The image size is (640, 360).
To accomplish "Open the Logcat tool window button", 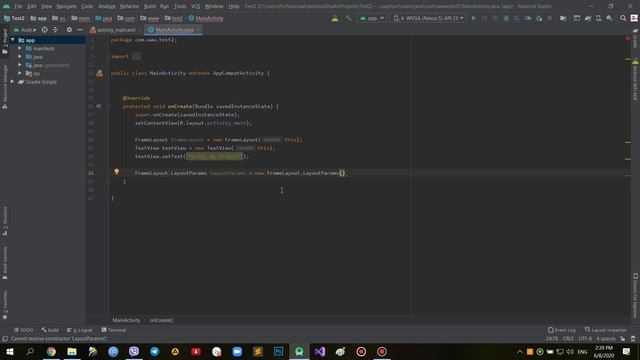I will [80, 330].
